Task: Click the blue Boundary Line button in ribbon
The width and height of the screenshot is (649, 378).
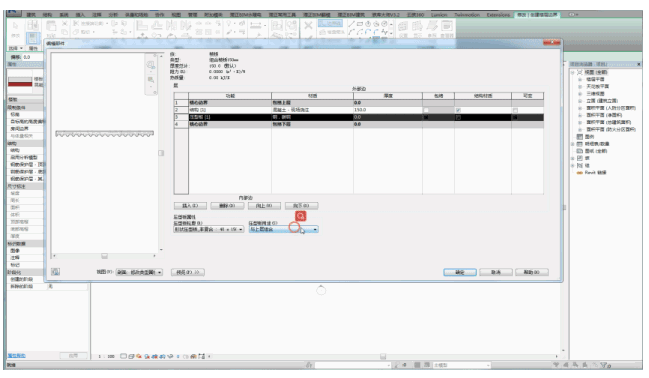Action: [330, 23]
